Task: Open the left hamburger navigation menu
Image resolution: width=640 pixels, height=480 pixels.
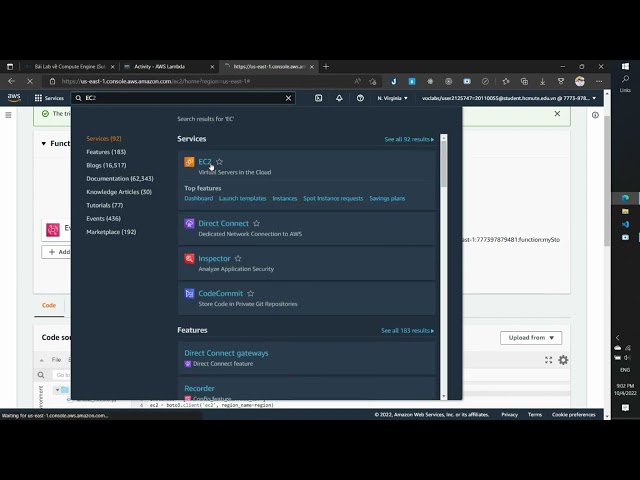Action: (x=8, y=115)
